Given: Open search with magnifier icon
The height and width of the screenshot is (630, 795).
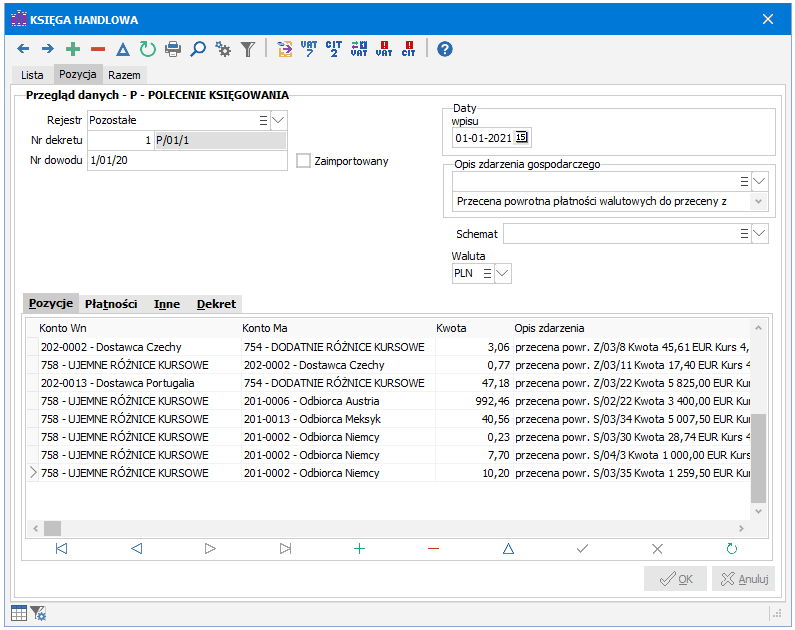Looking at the screenshot, I should [198, 49].
